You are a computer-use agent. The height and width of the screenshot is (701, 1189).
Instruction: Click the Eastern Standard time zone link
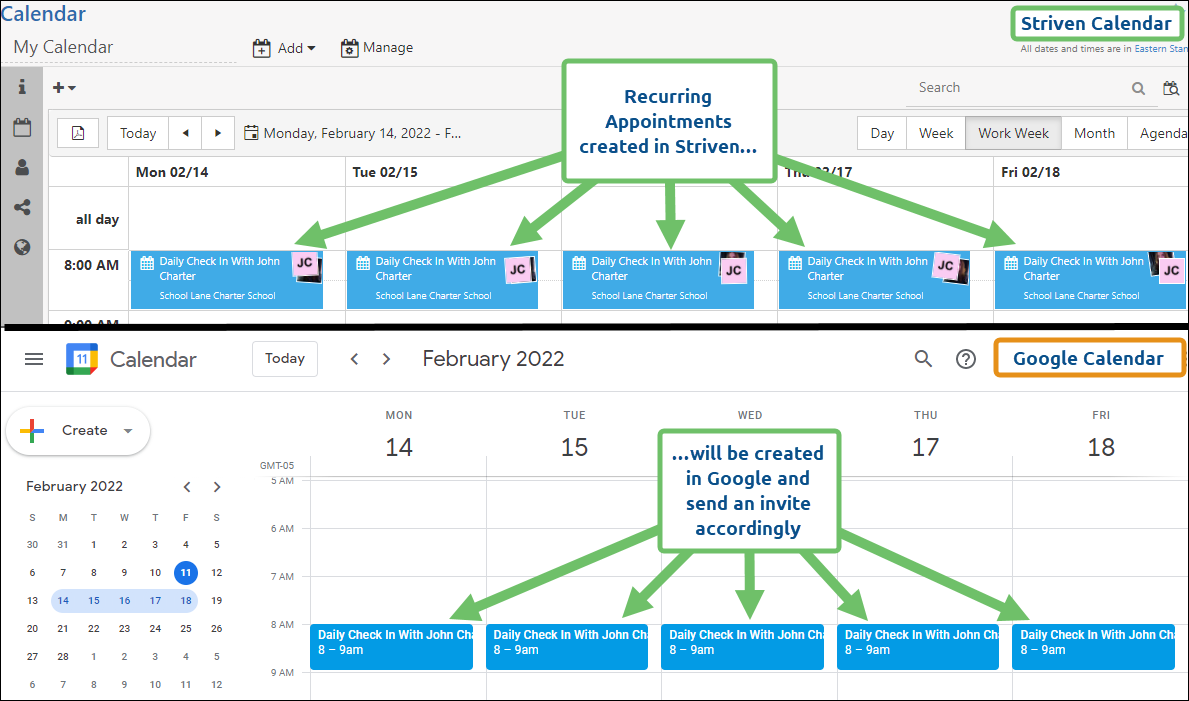point(1161,49)
